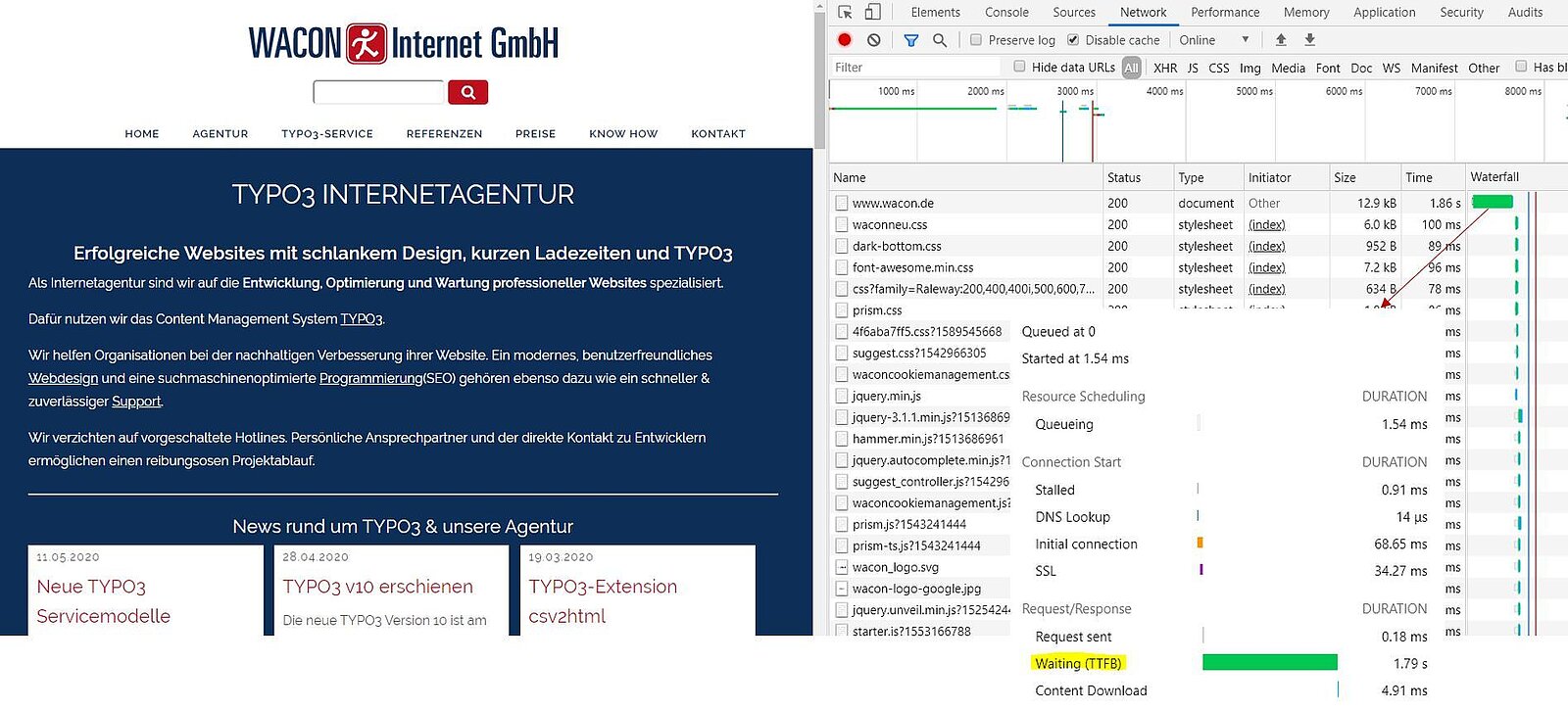Sort requests by Waterfall column header
Viewport: 1568px width, 711px height.
coord(1494,177)
